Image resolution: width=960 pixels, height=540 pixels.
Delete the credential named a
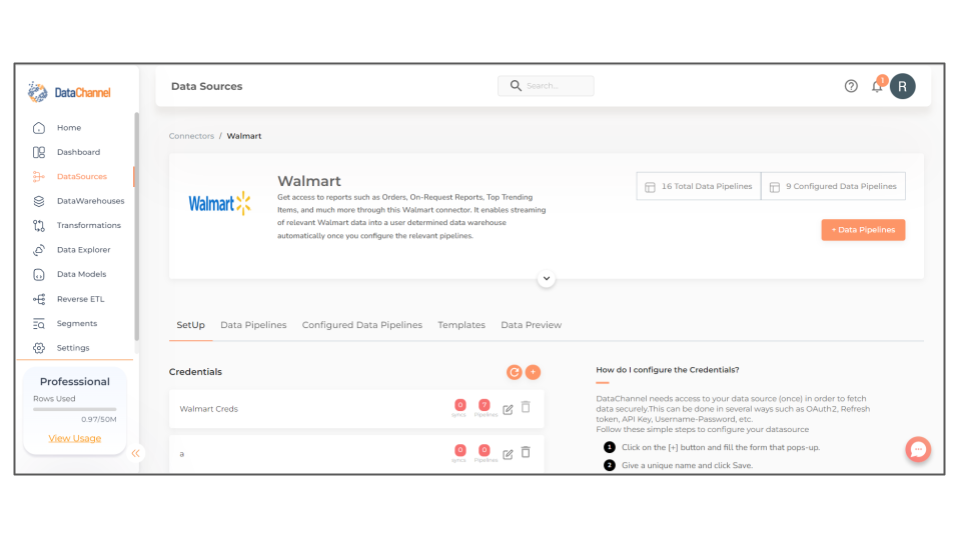click(x=526, y=452)
